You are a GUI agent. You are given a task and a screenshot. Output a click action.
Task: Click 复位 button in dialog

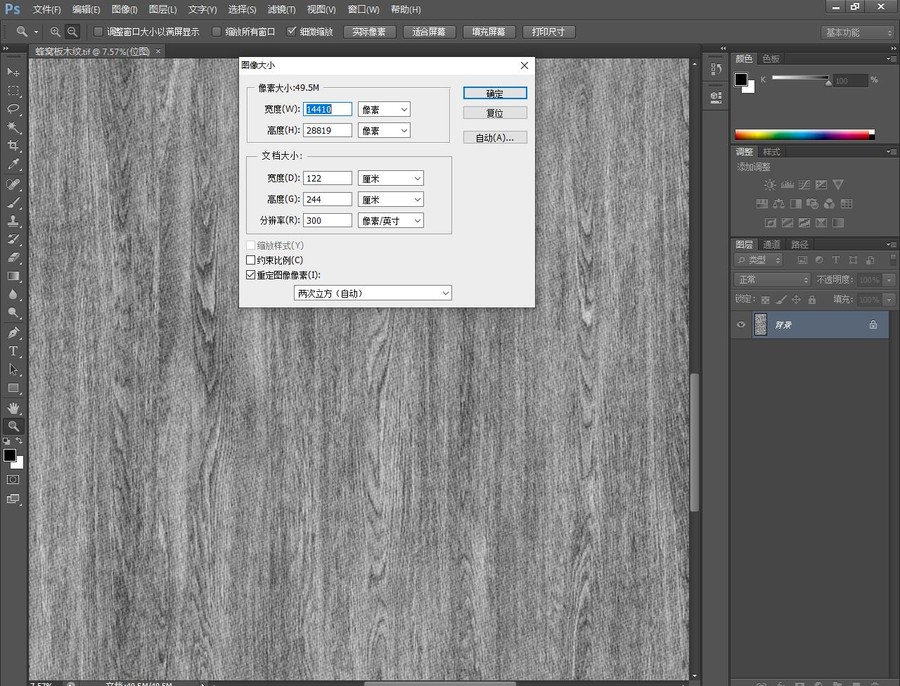[495, 113]
